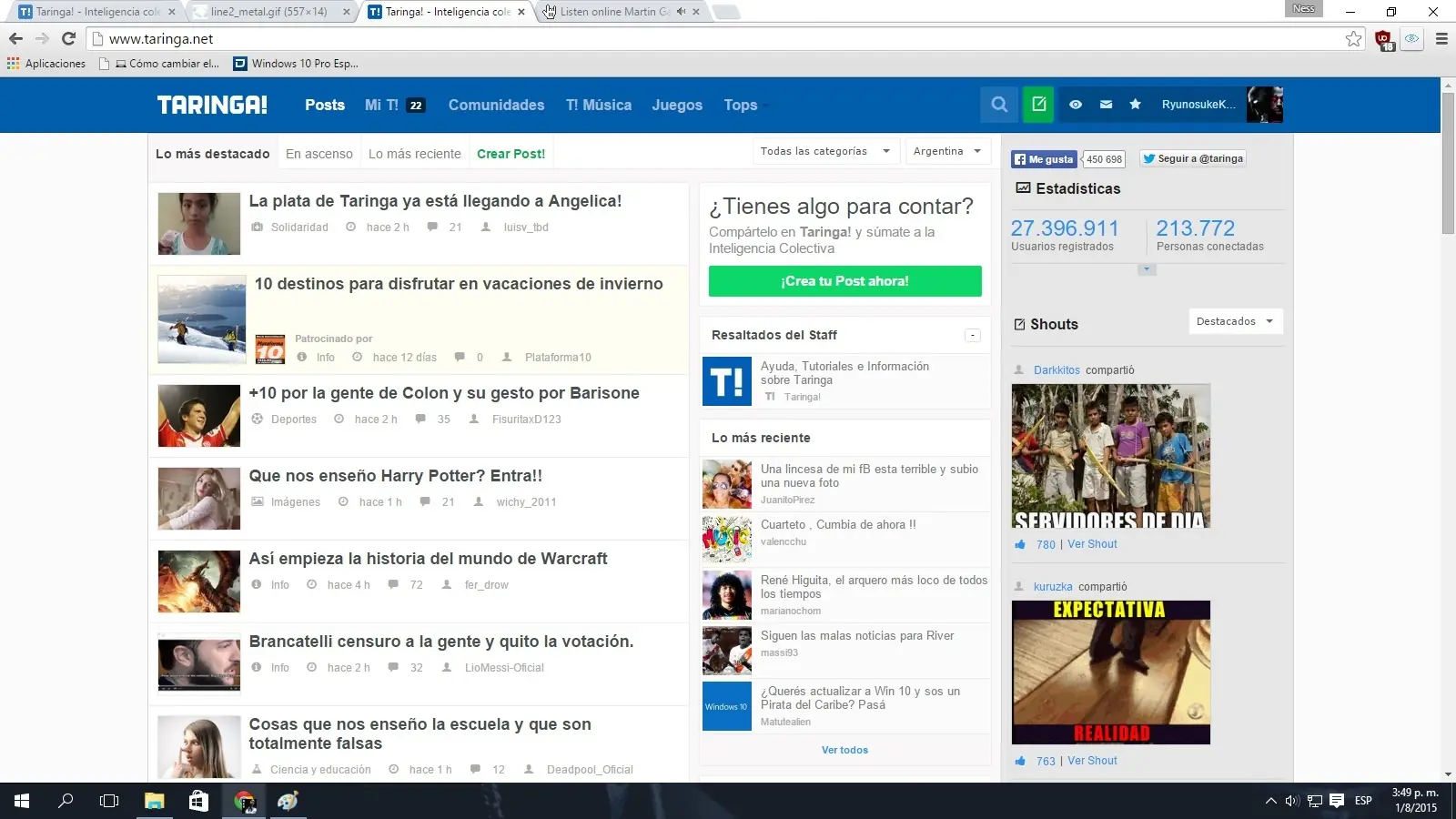The image size is (1456, 819).
Task: Go back to previous page
Action: click(x=15, y=39)
